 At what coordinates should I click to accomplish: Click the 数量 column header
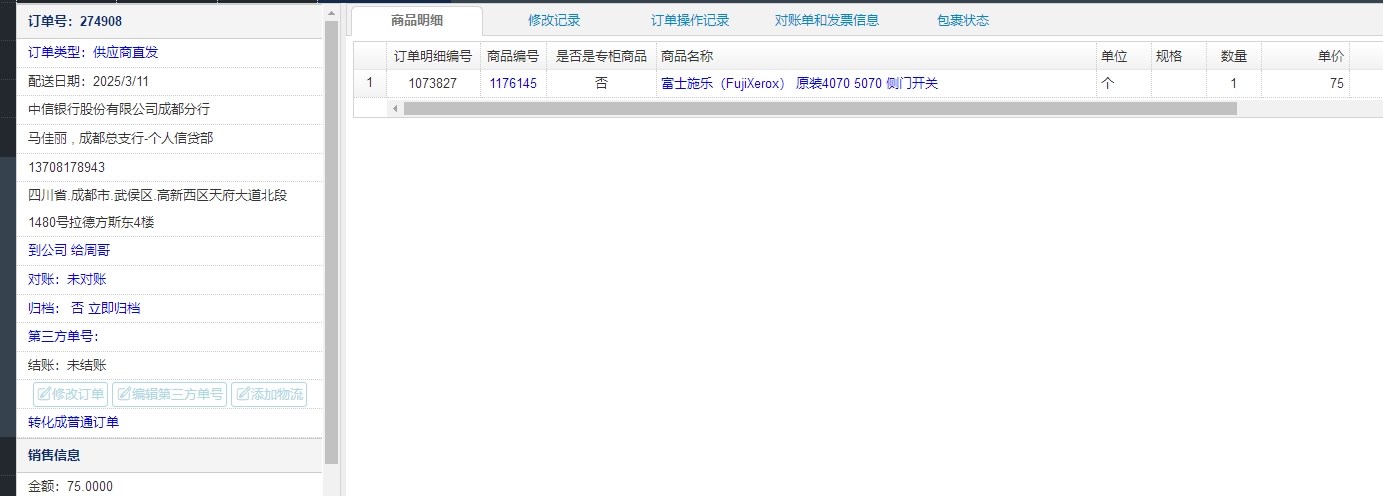[1233, 57]
